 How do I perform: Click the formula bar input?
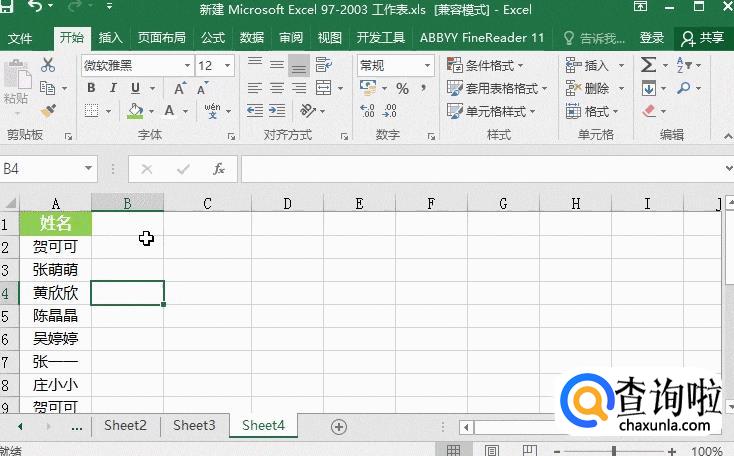click(482, 169)
